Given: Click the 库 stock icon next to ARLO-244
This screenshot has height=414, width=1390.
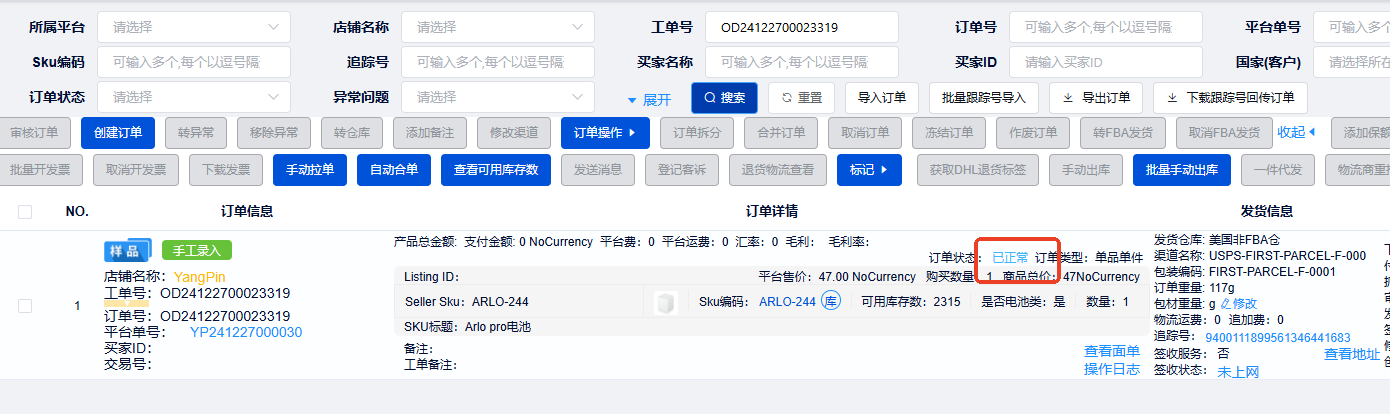Looking at the screenshot, I should (x=830, y=302).
